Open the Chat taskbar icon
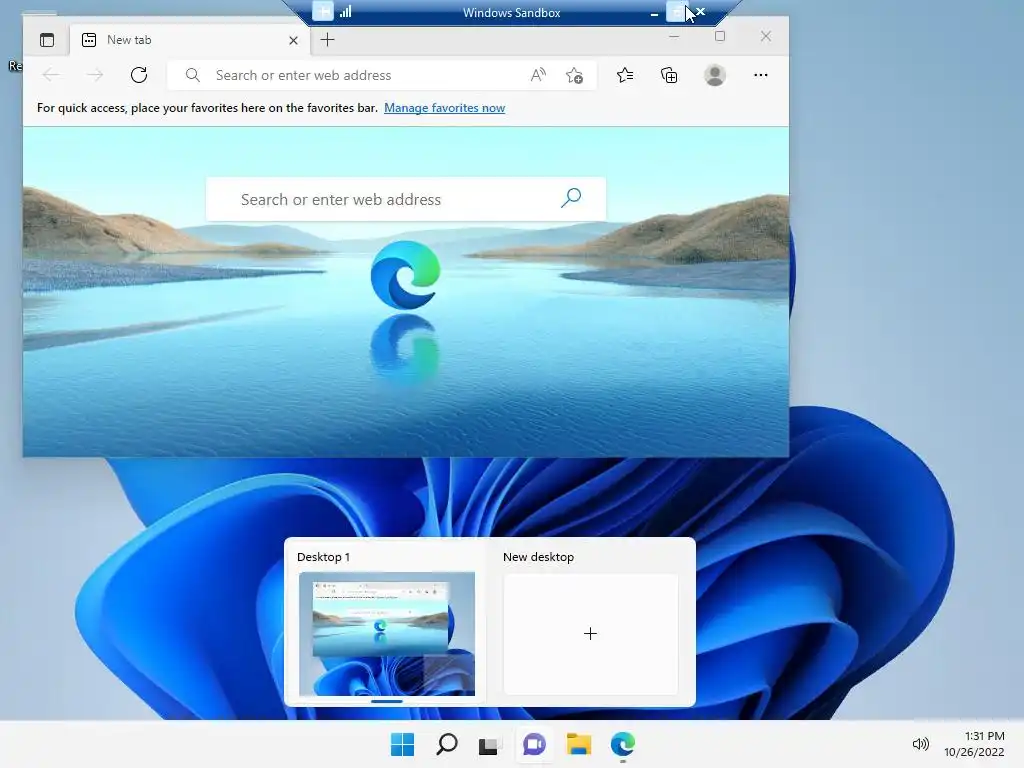The width and height of the screenshot is (1024, 768). coord(534,744)
